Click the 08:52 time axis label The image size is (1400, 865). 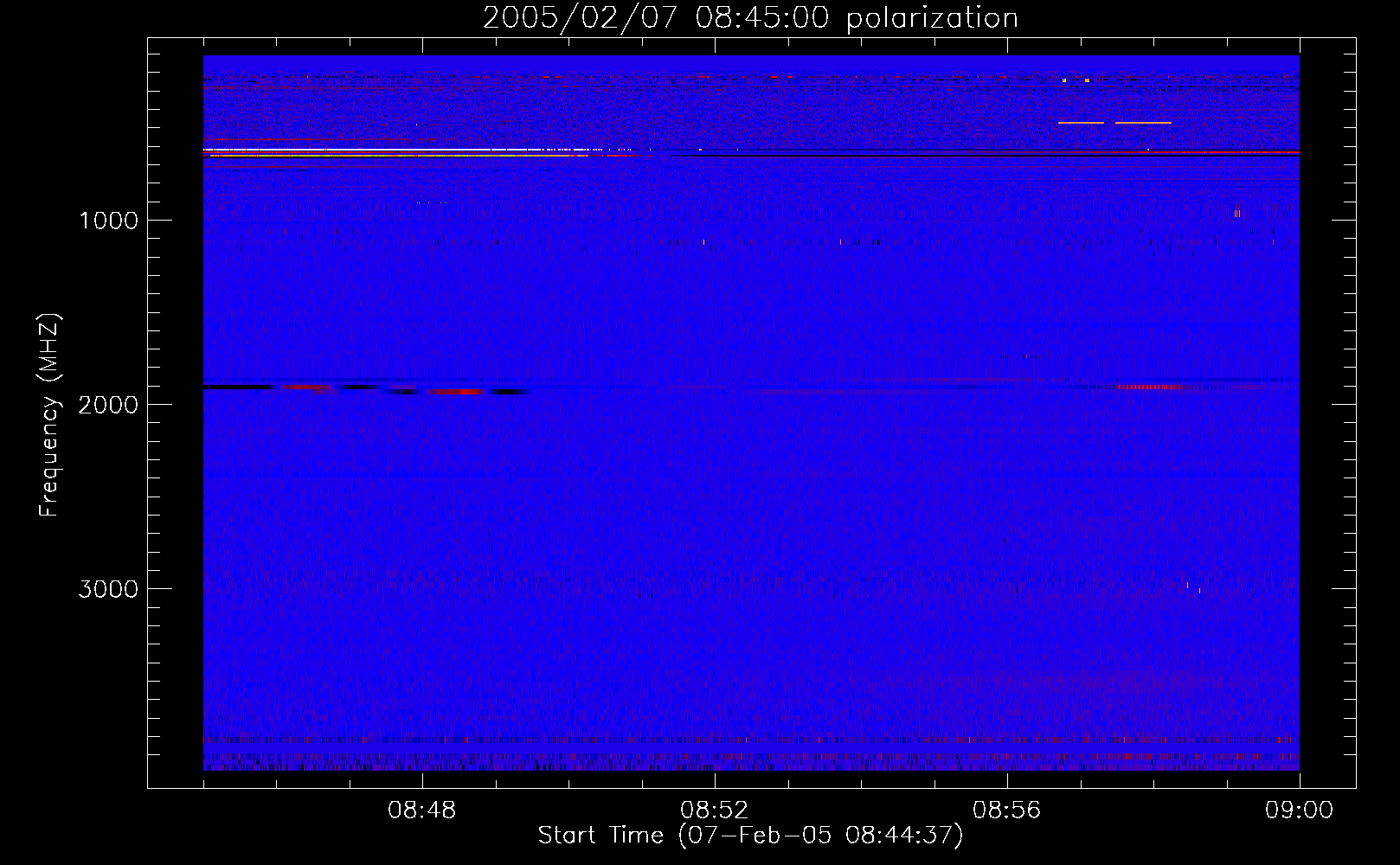[x=714, y=811]
